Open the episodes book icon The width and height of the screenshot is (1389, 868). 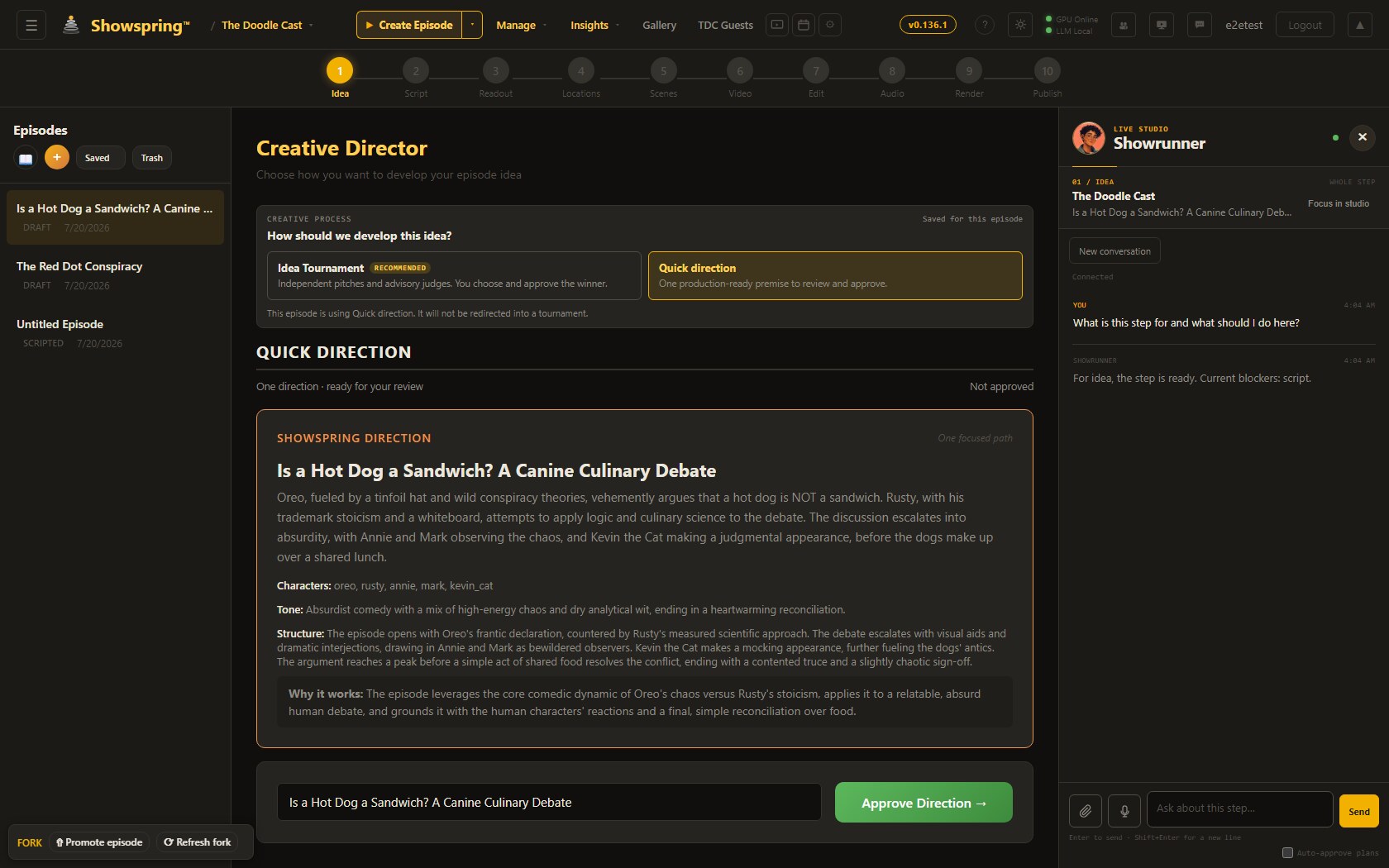[26, 158]
